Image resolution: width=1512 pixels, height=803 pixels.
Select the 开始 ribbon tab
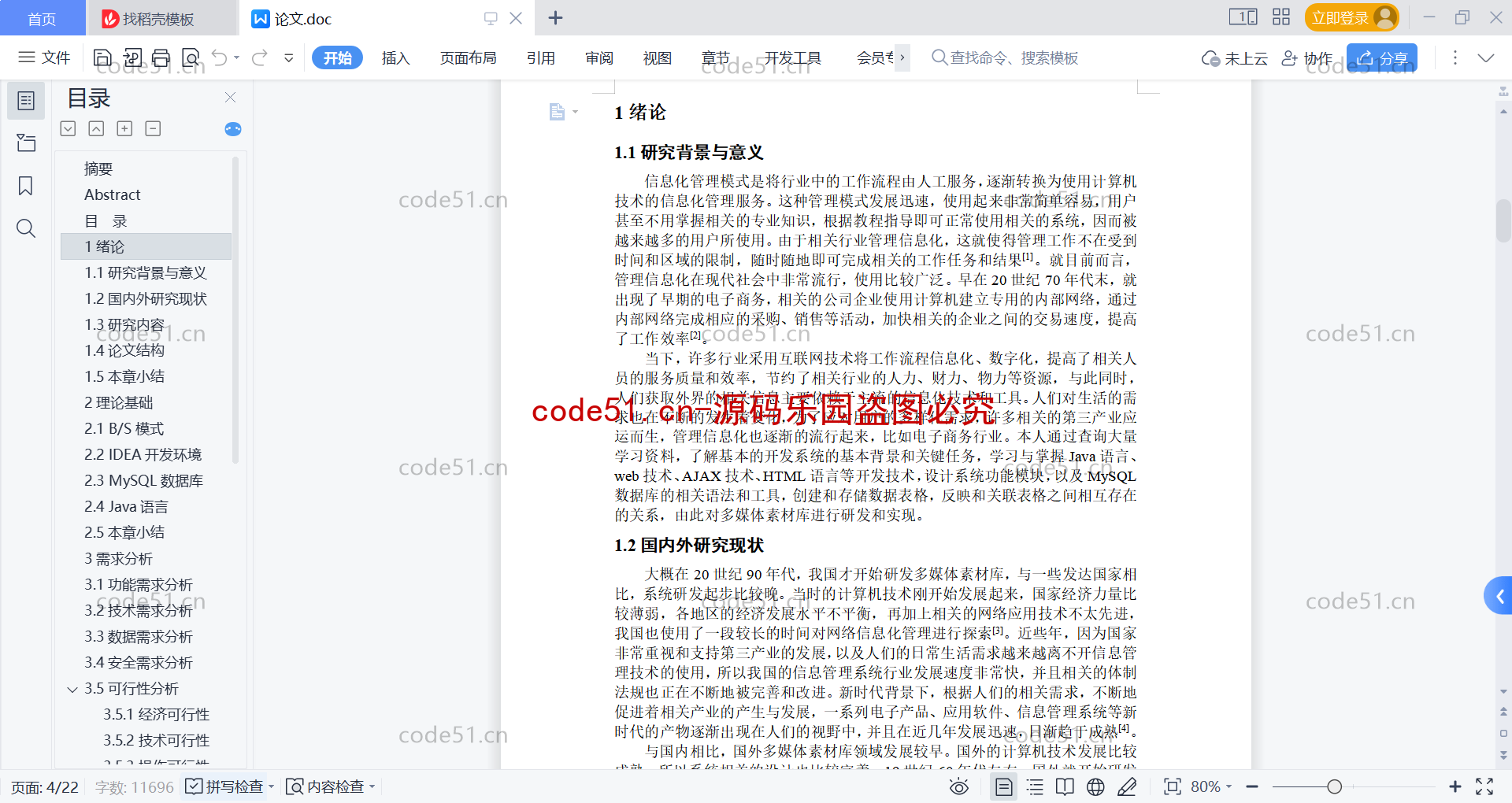pyautogui.click(x=337, y=57)
